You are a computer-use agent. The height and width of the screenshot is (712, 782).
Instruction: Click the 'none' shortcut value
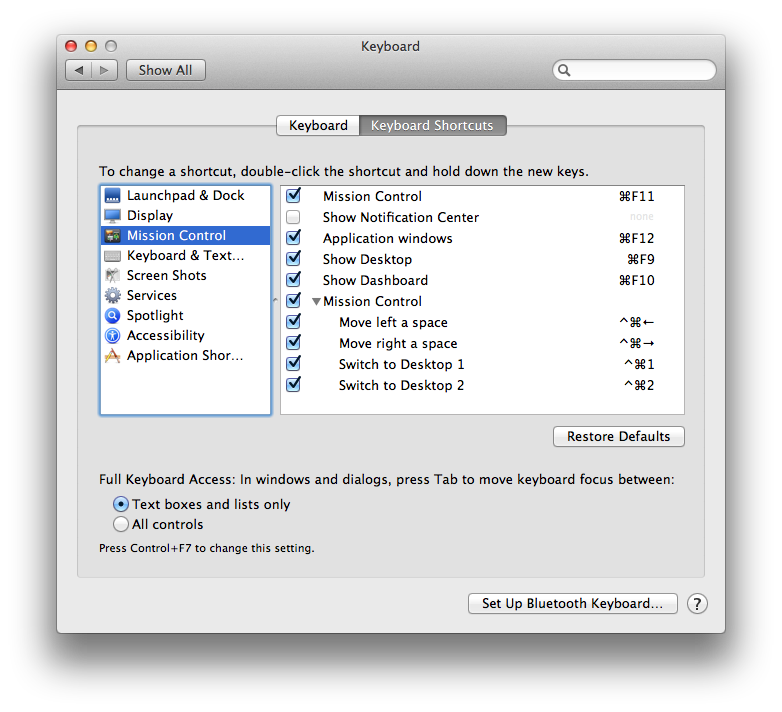point(641,216)
